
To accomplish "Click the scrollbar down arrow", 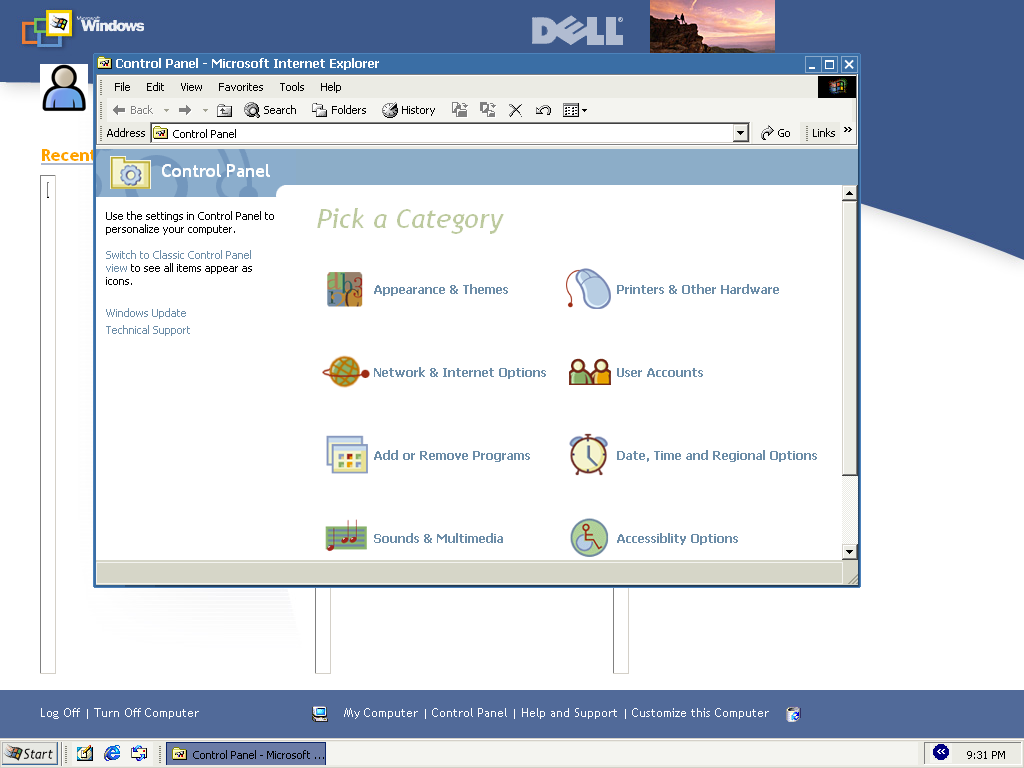I will coord(849,551).
